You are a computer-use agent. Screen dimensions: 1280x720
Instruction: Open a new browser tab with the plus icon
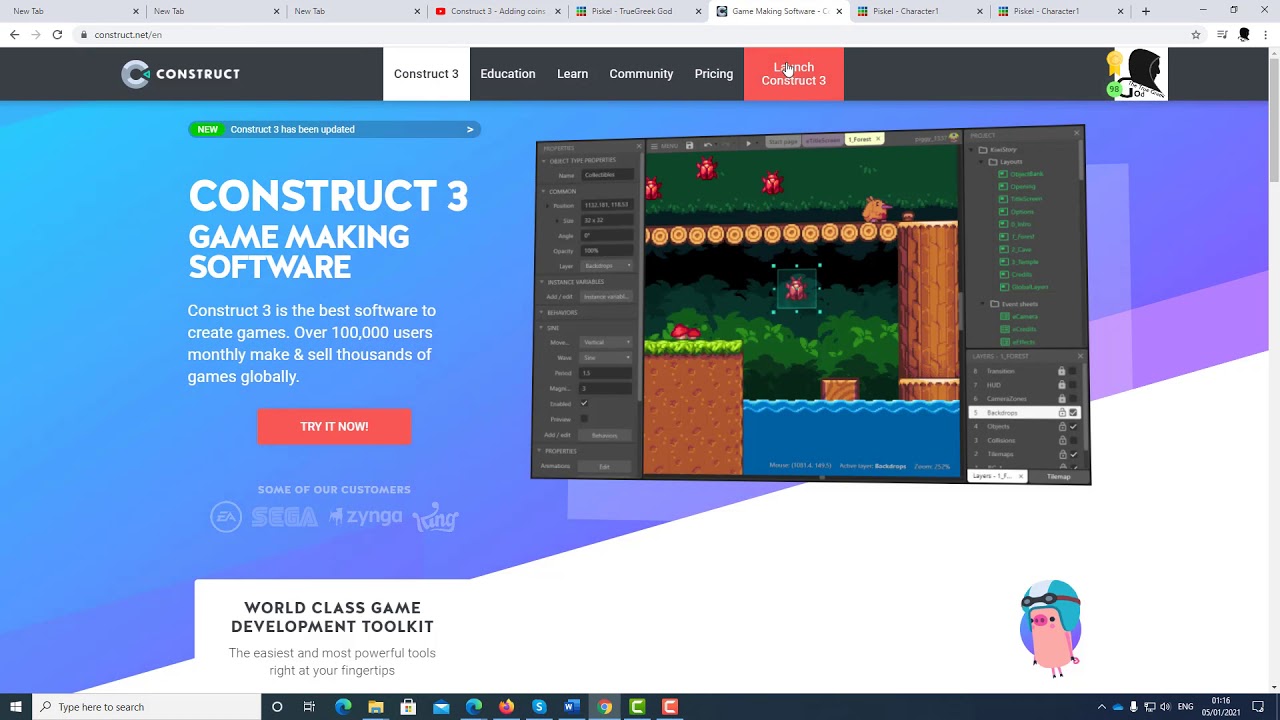(1146, 11)
